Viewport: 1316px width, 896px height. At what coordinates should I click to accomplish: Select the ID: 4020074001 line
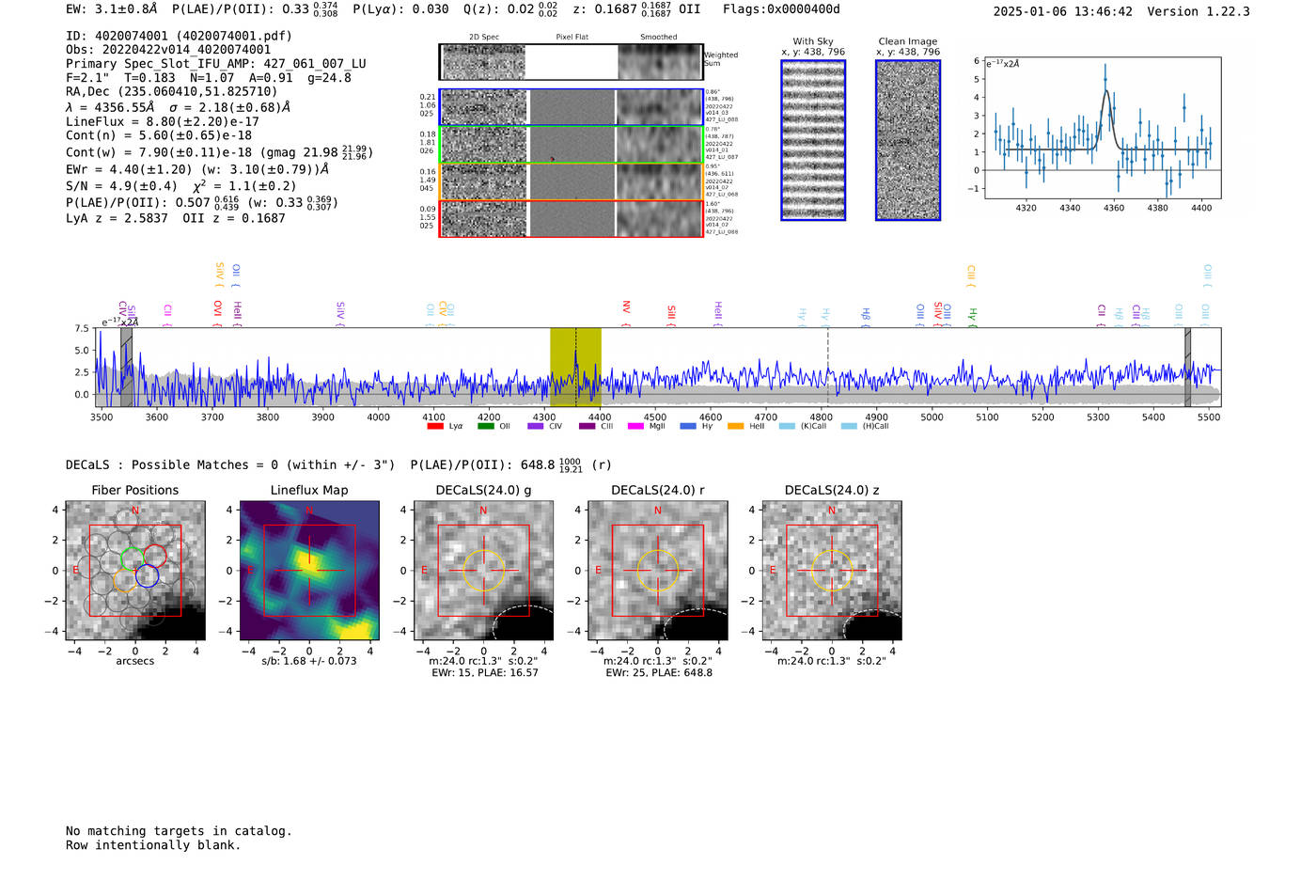point(179,36)
